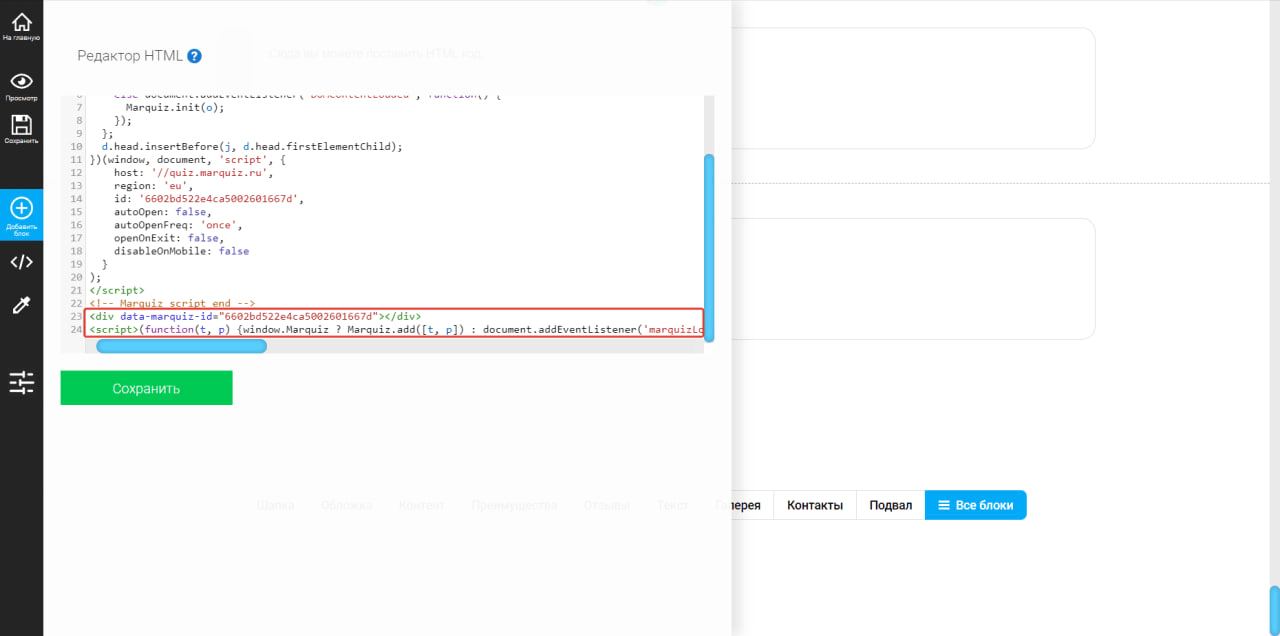Select the eyedropper color tool

point(21,306)
